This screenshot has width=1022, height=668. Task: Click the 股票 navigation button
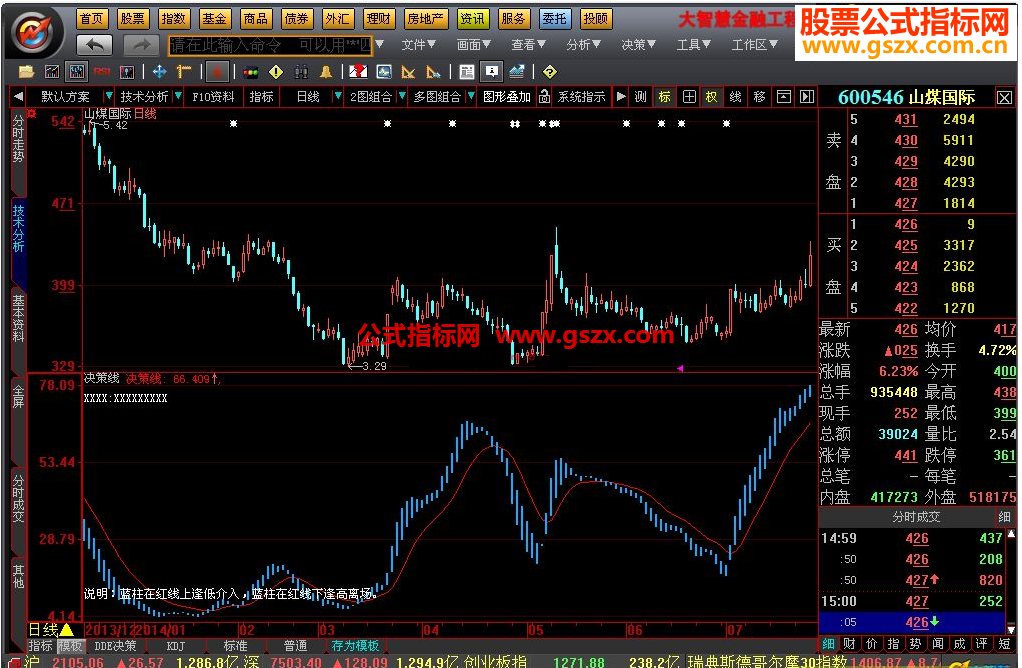[132, 19]
